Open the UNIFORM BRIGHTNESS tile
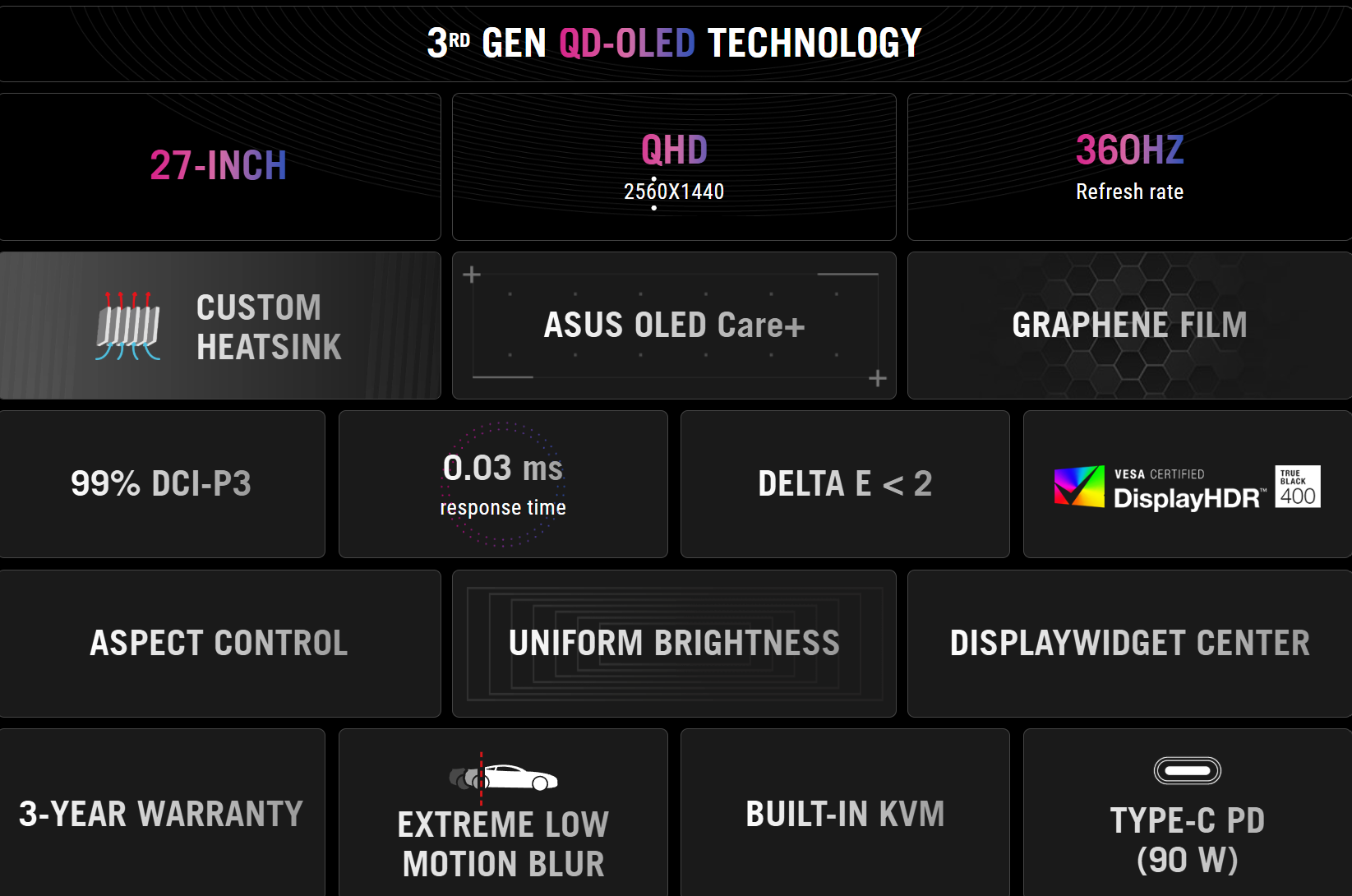Image resolution: width=1352 pixels, height=896 pixels. (x=674, y=644)
